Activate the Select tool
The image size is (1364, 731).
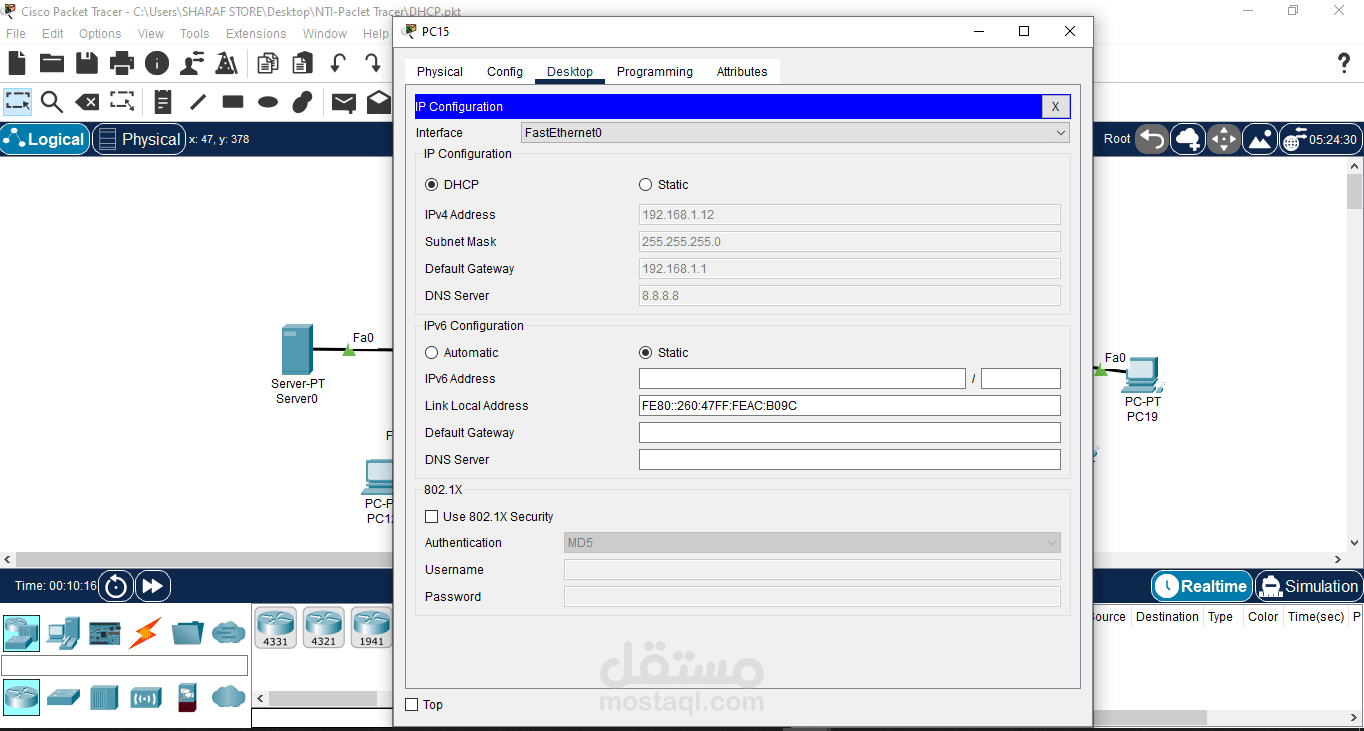pos(18,101)
